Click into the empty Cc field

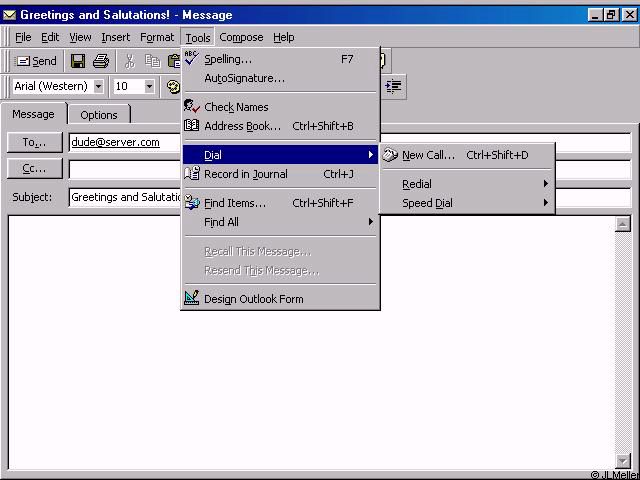125,169
